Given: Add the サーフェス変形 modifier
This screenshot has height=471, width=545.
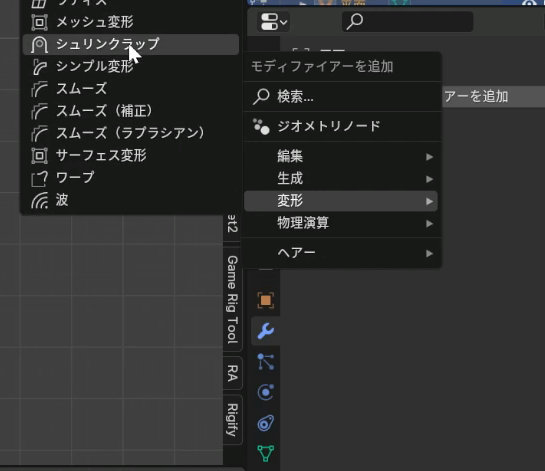Looking at the screenshot, I should tap(131, 155).
